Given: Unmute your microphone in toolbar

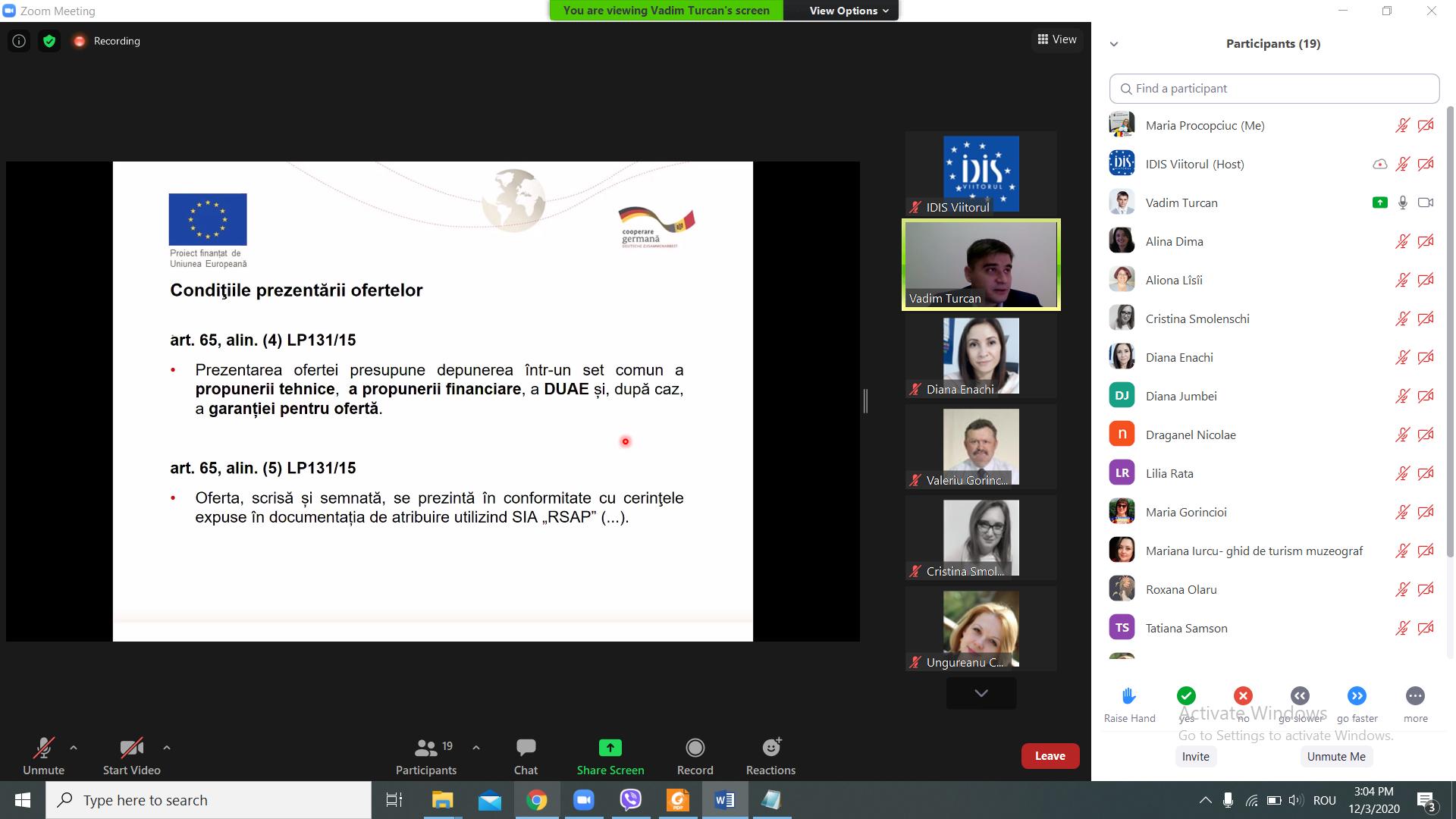Looking at the screenshot, I should 44,756.
